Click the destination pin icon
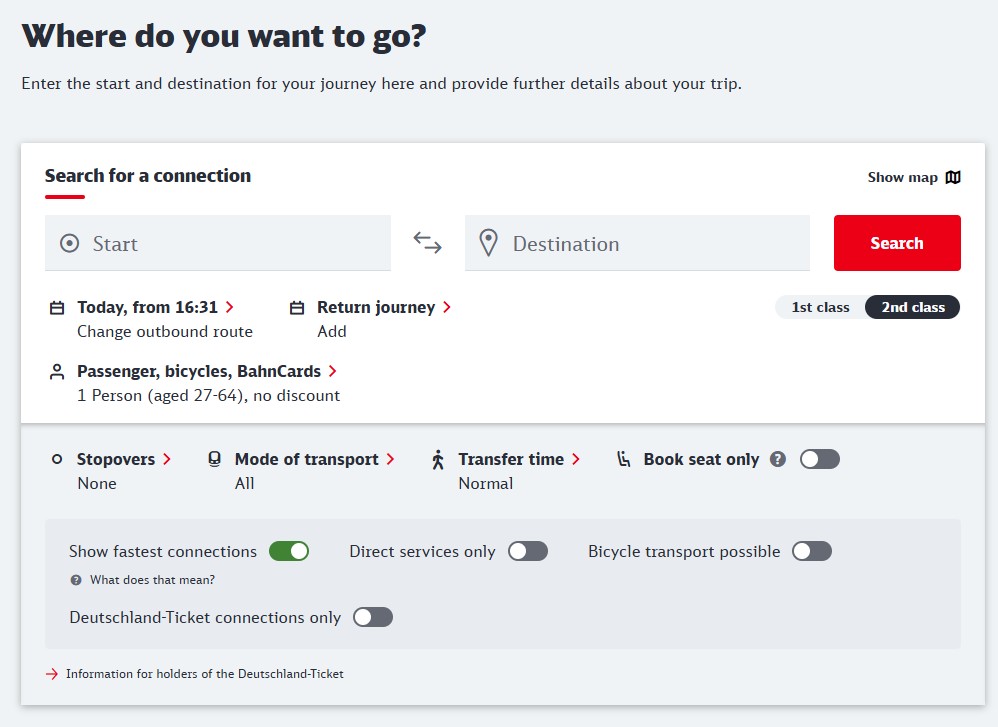The image size is (998, 727). (x=488, y=243)
